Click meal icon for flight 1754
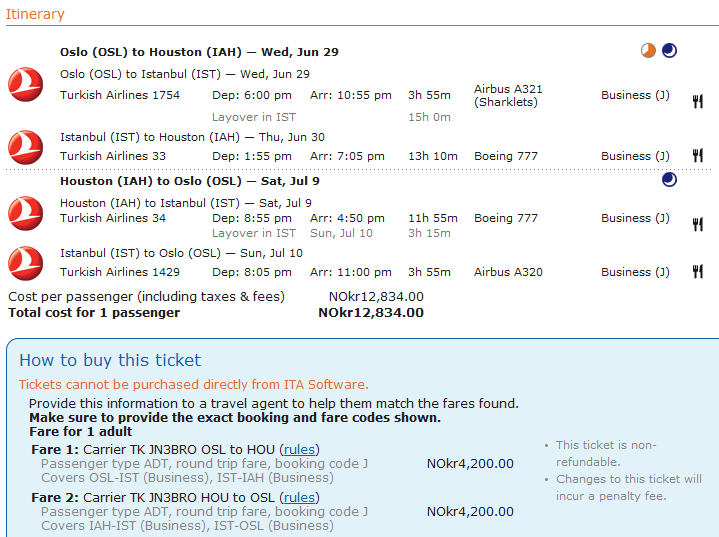This screenshot has height=537, width=719. [698, 101]
